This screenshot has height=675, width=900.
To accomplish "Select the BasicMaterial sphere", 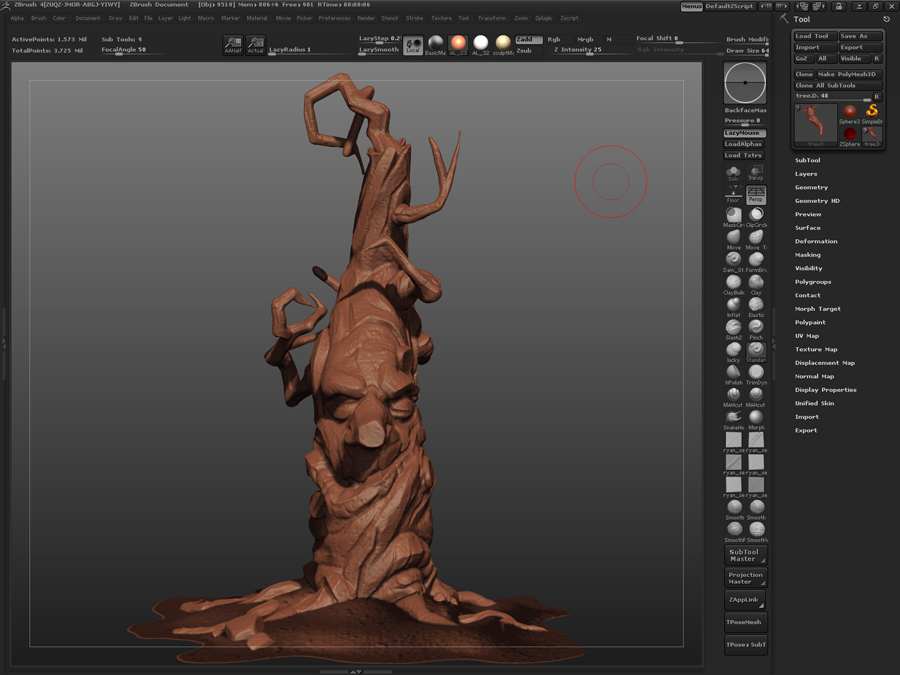I will (435, 44).
